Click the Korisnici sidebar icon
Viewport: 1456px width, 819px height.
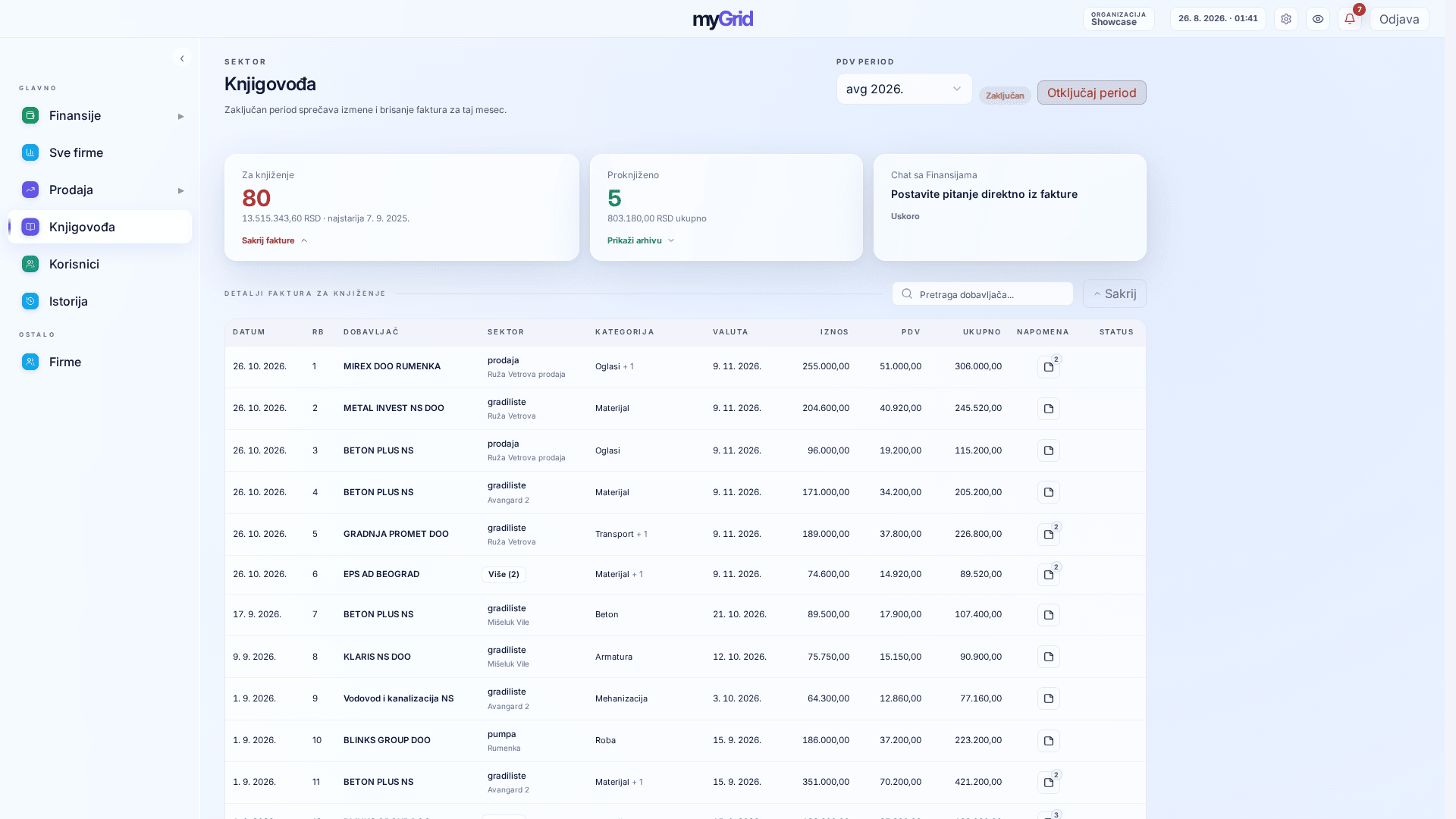(30, 264)
